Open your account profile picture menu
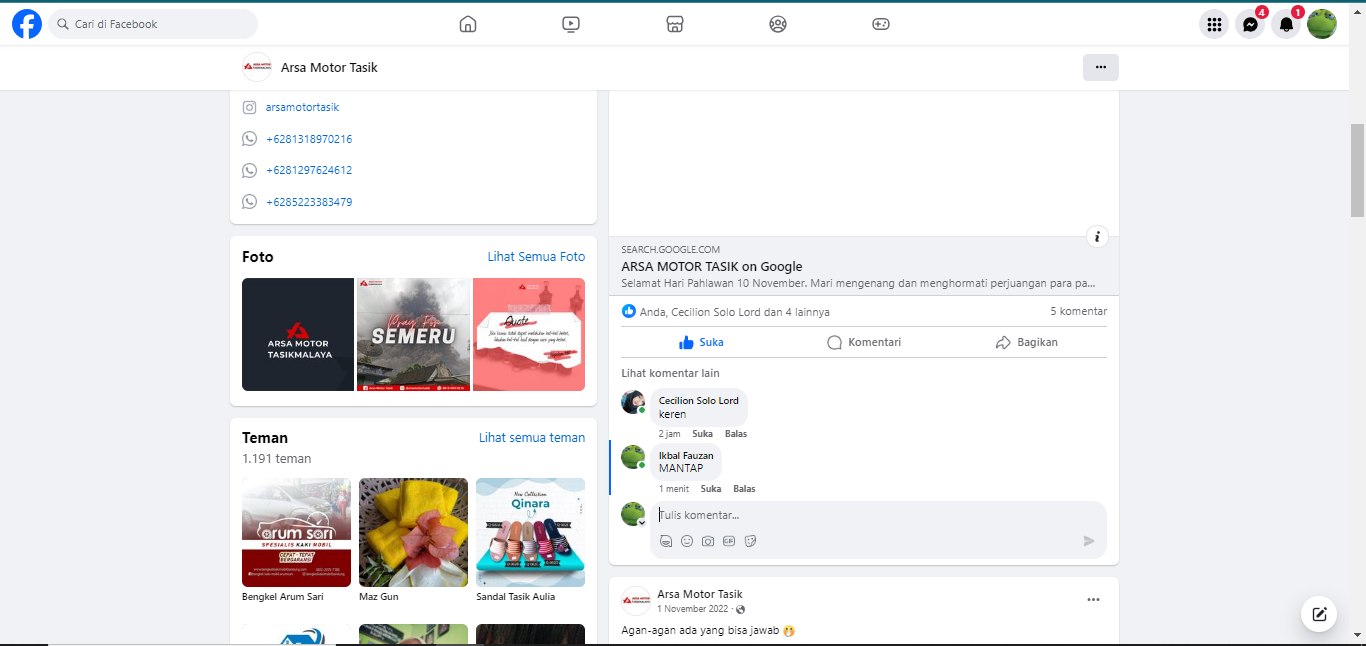This screenshot has width=1366, height=646. click(1322, 24)
